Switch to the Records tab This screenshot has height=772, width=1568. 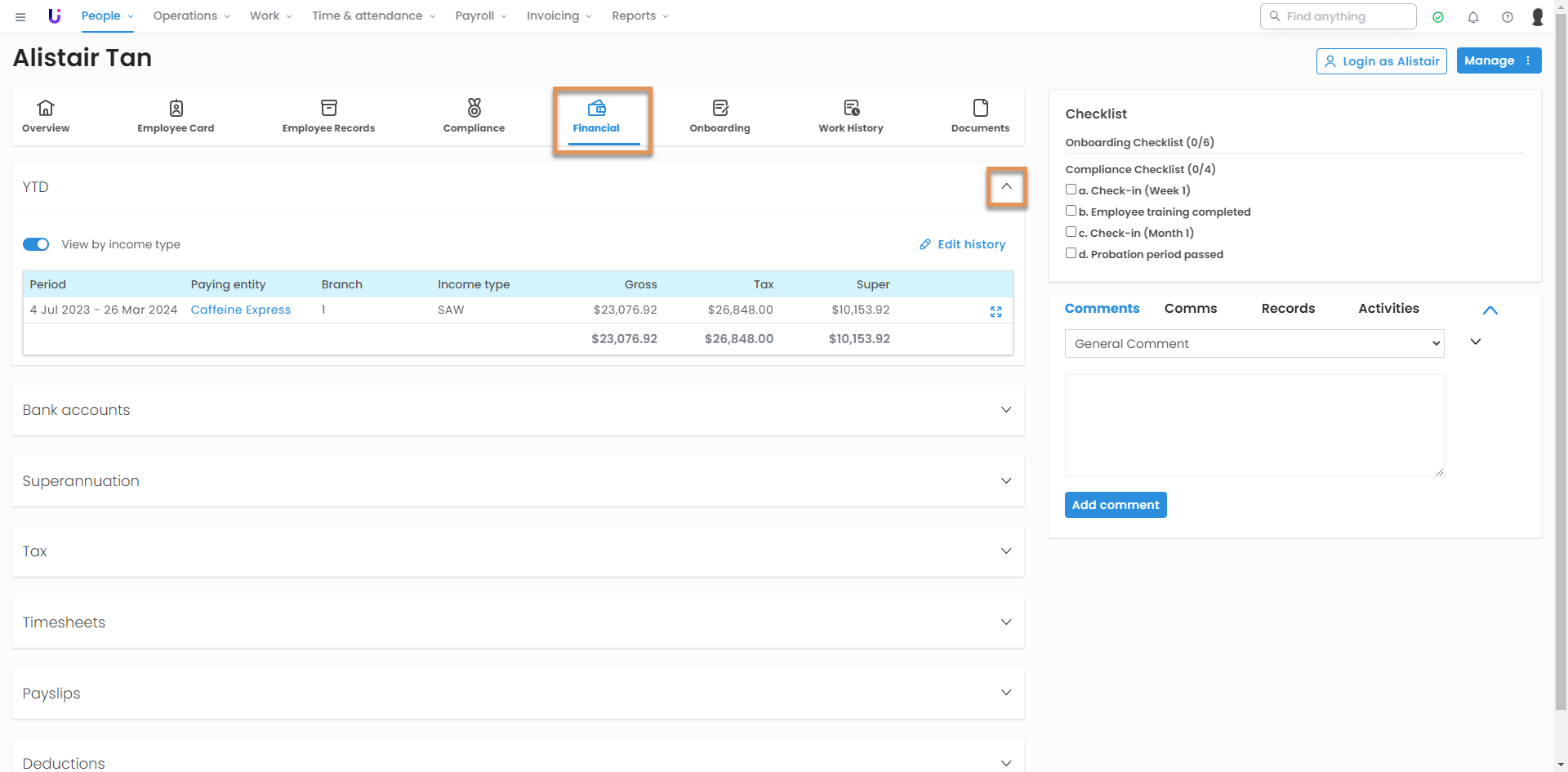(1288, 309)
